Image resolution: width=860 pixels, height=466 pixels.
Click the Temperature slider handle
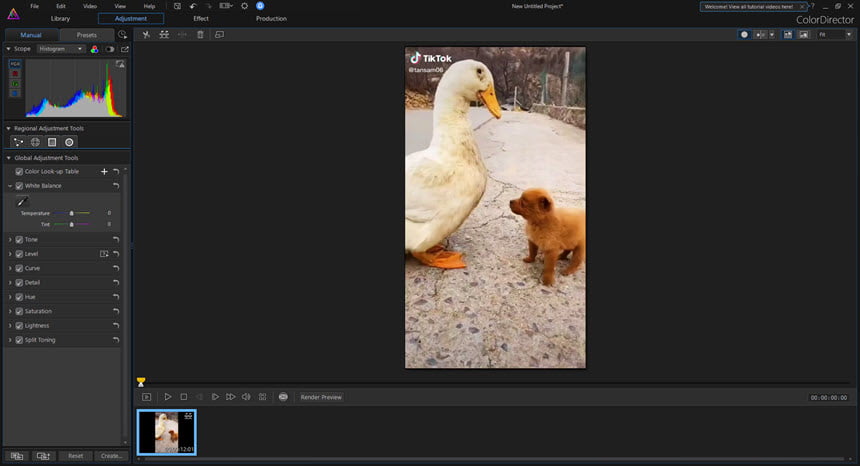[x=71, y=213]
